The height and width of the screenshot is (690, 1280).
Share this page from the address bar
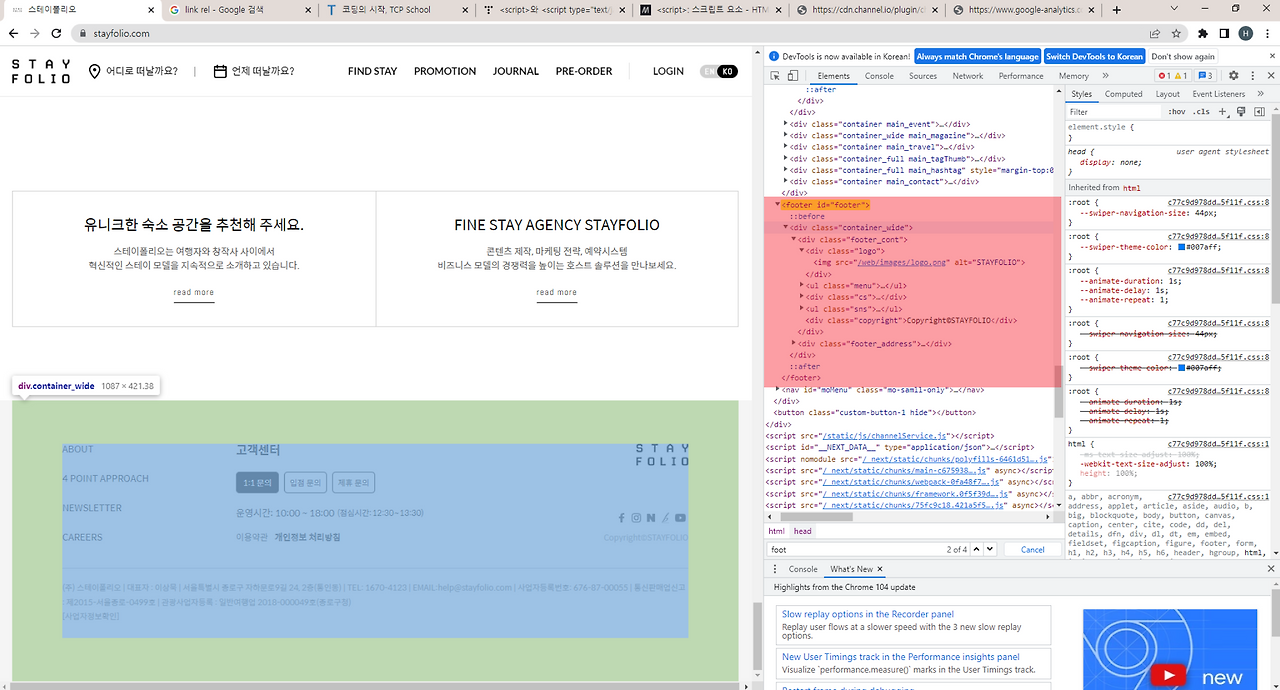(x=1156, y=33)
